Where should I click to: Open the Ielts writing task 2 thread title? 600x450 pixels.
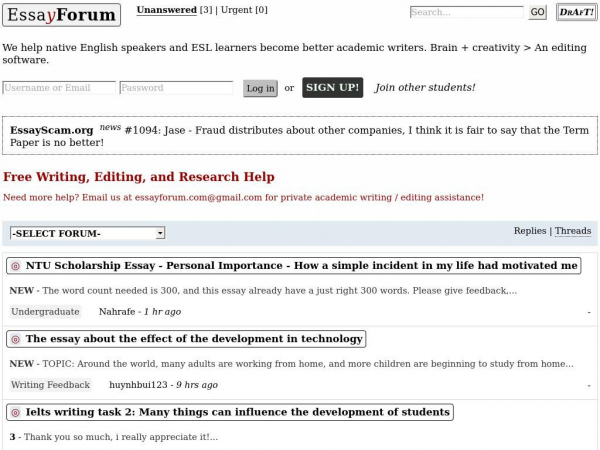point(237,412)
